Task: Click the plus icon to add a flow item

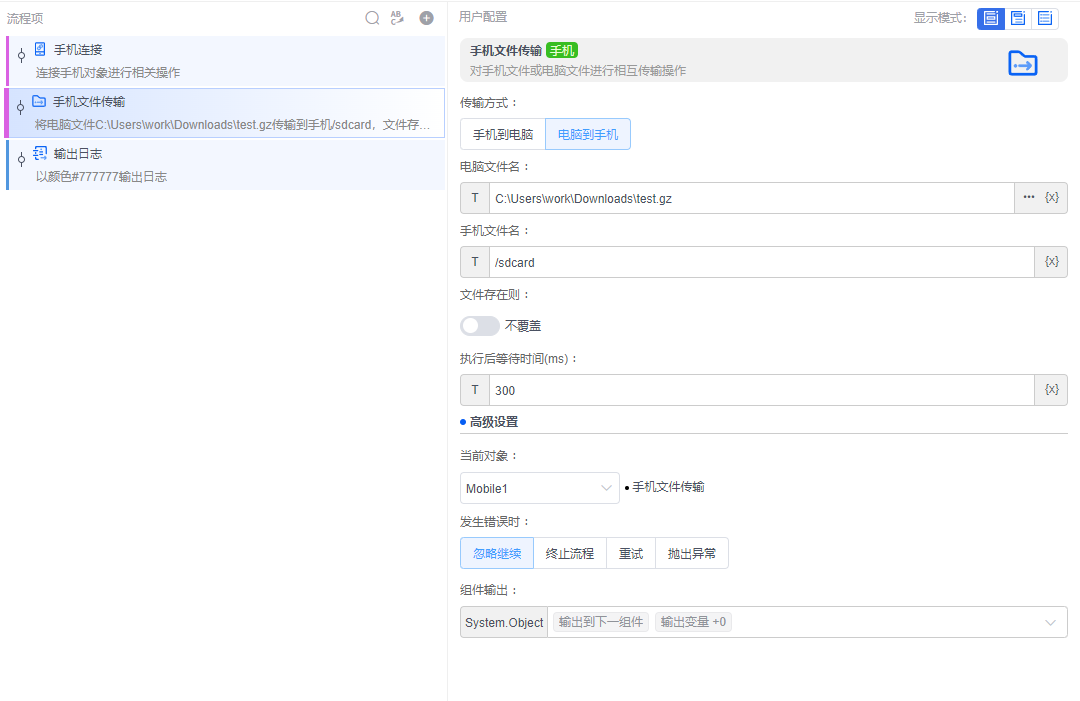Action: coord(425,17)
